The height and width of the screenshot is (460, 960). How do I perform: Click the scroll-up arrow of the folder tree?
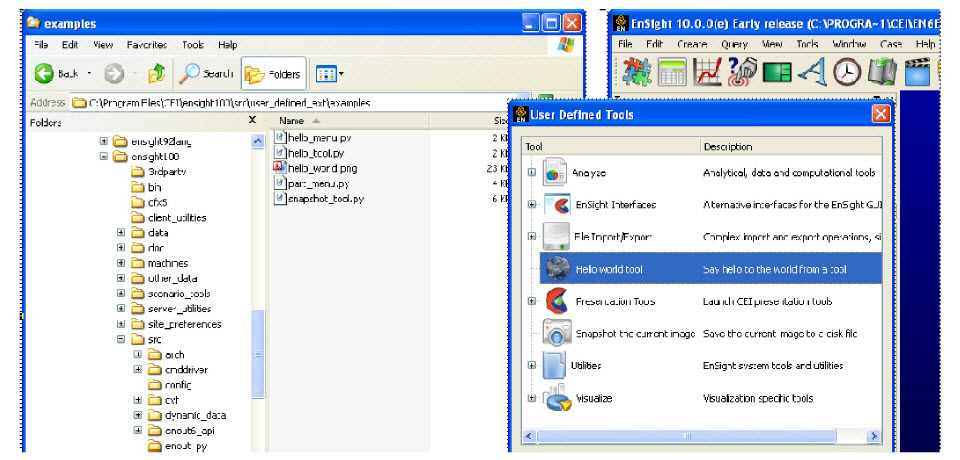point(258,140)
